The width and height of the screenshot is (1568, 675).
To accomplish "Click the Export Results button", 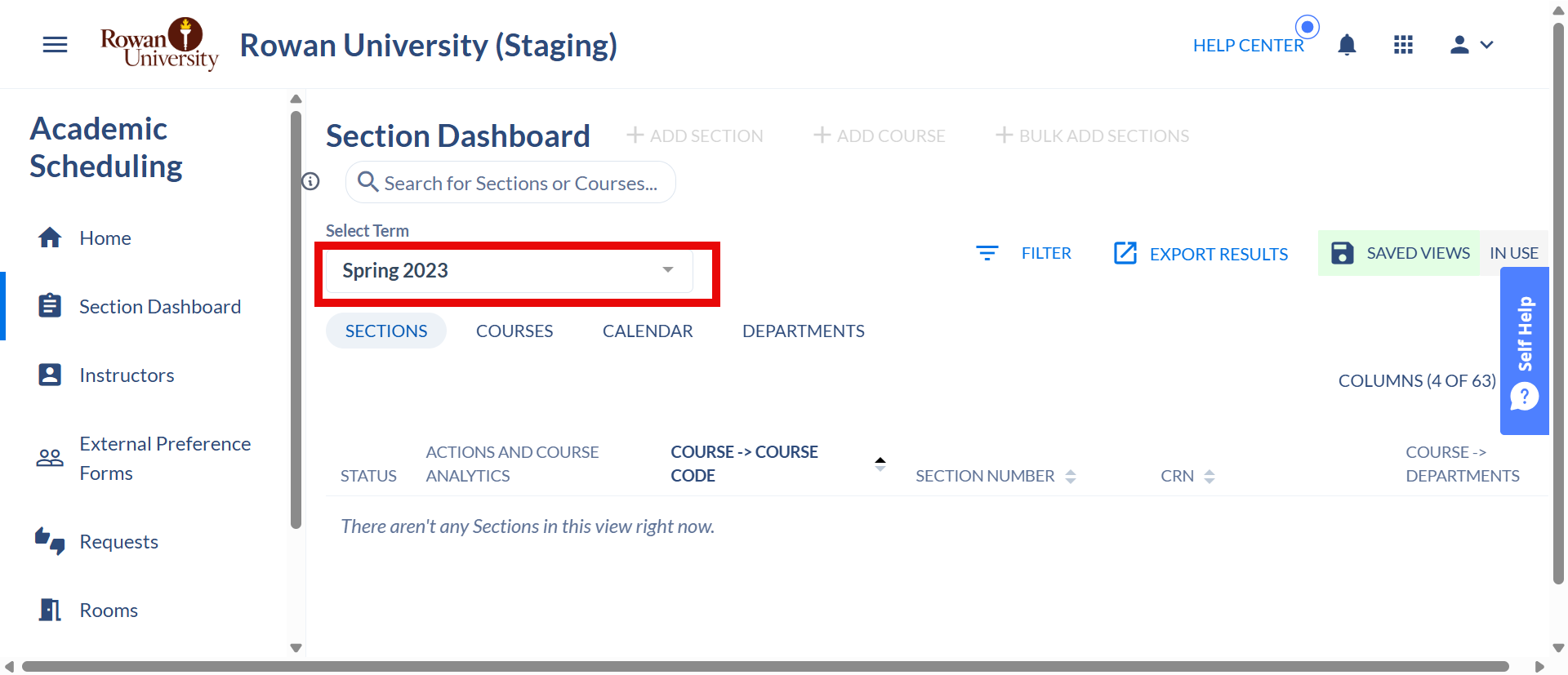I will 1200,254.
